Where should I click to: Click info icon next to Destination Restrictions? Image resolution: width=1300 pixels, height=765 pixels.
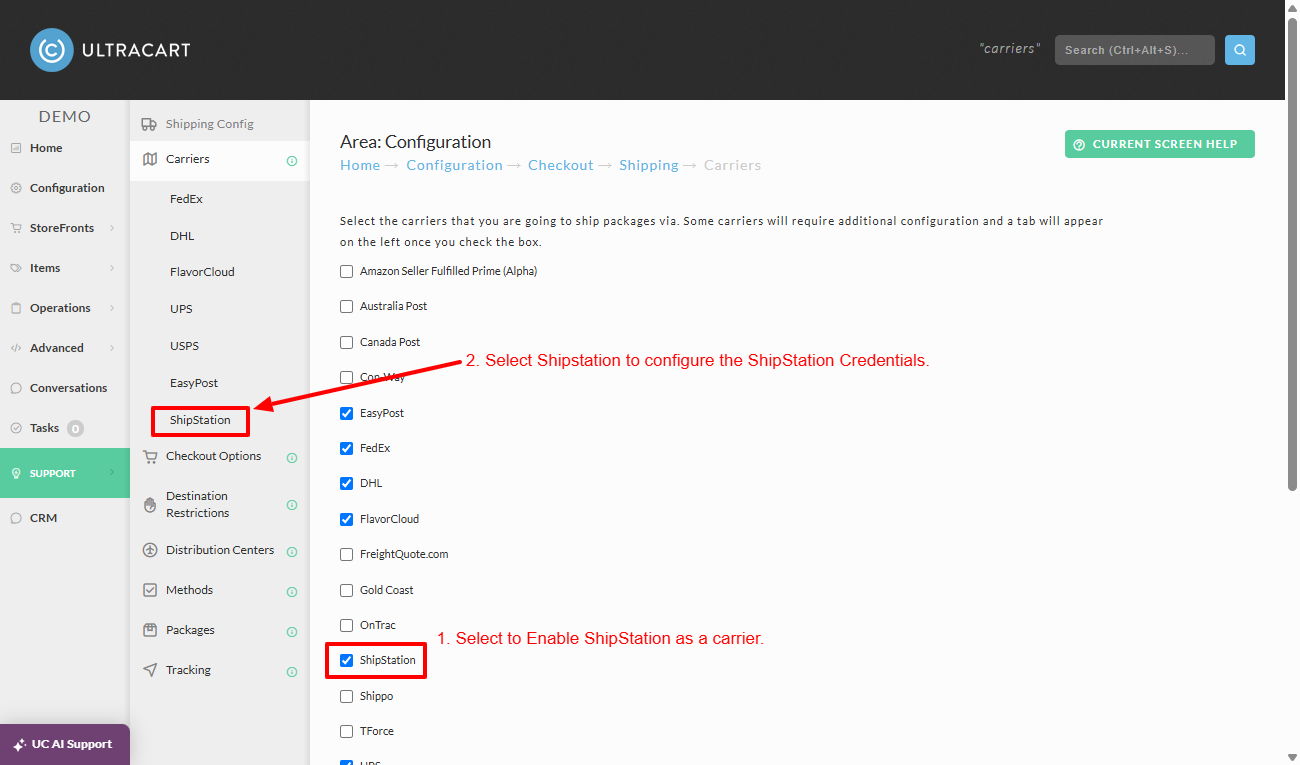(x=292, y=505)
